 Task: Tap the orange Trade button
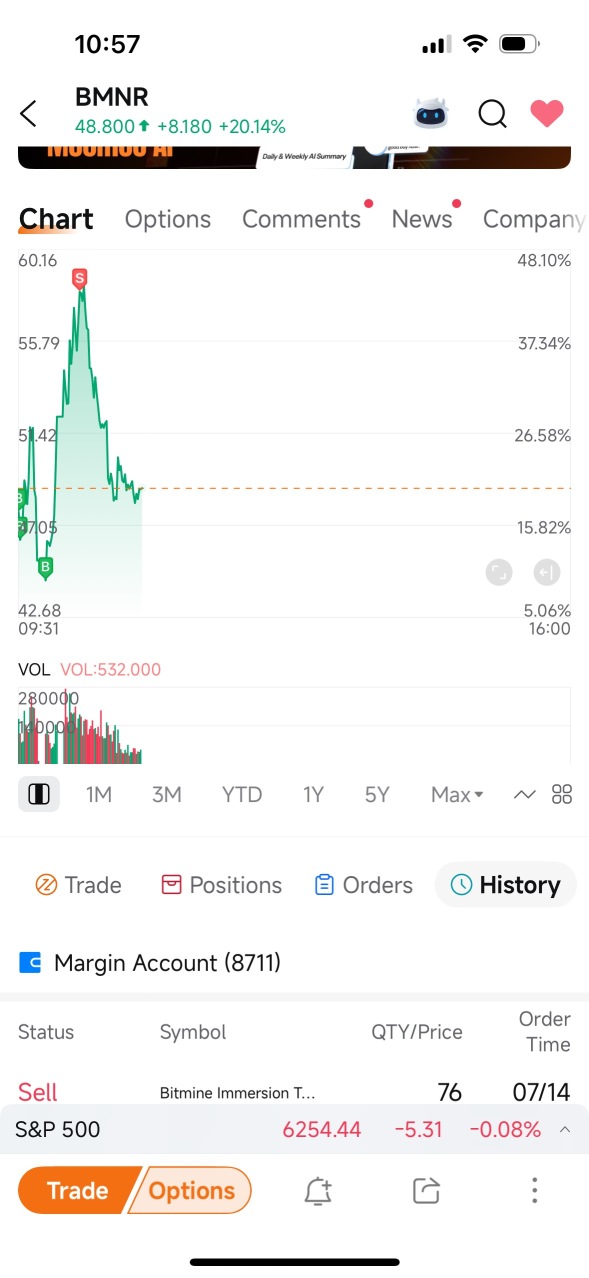coord(77,1190)
